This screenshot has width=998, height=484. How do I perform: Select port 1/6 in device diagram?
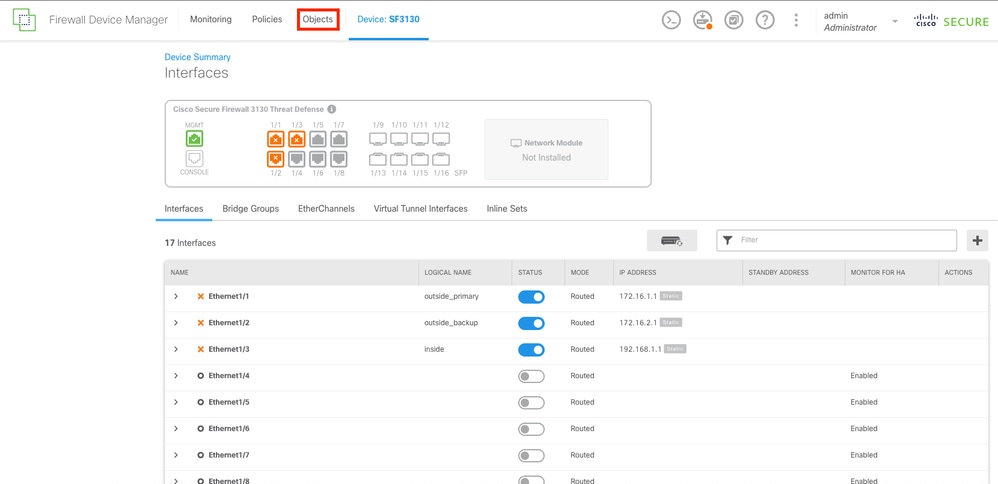coord(318,158)
